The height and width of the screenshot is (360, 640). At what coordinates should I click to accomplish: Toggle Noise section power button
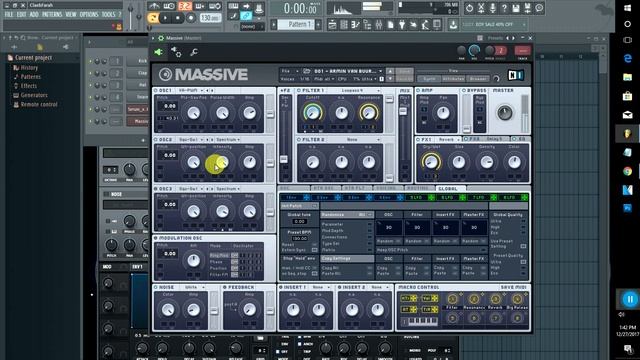click(x=156, y=287)
